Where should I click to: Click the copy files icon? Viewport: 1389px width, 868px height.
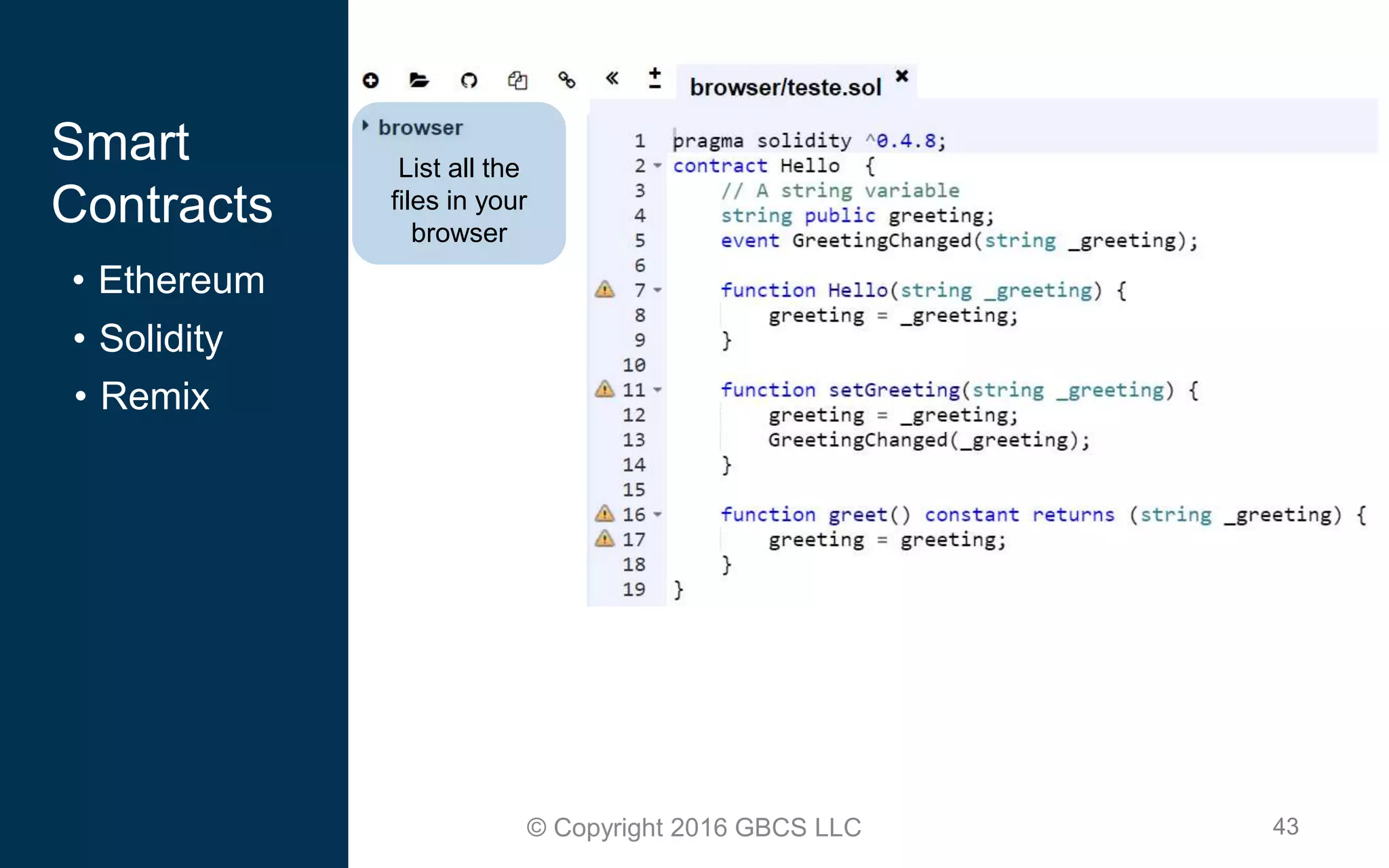[x=517, y=81]
